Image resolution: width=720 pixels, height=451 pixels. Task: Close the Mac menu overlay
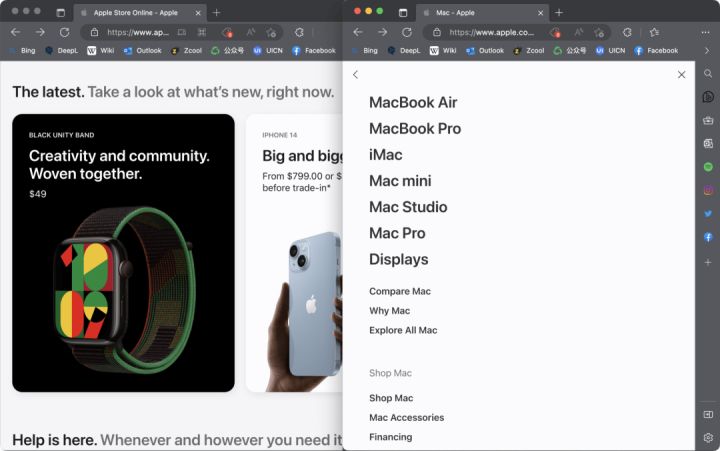pyautogui.click(x=681, y=74)
